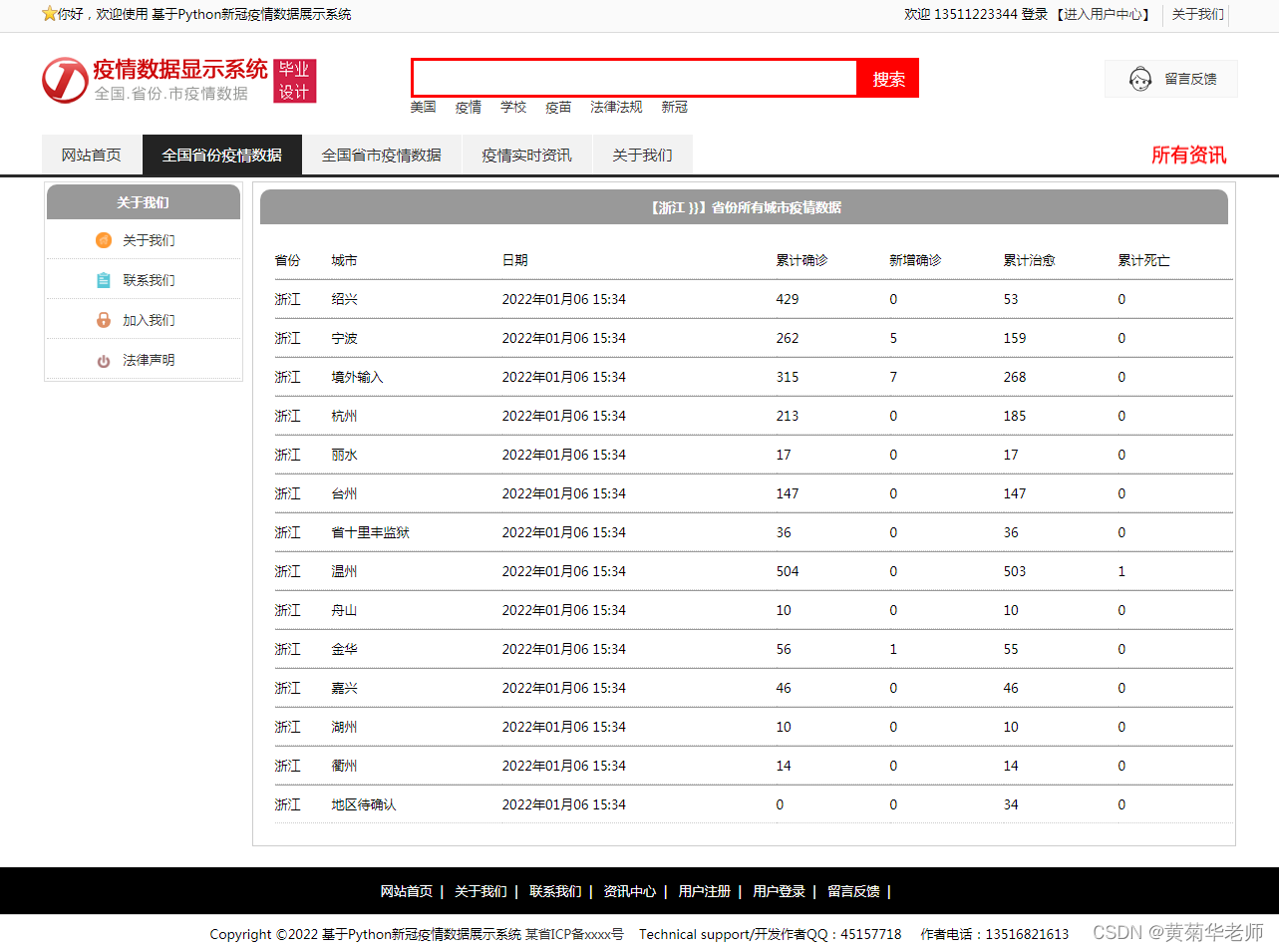Click the red 毕业设计 badge
Viewport: 1279px width, 952px height.
(294, 81)
